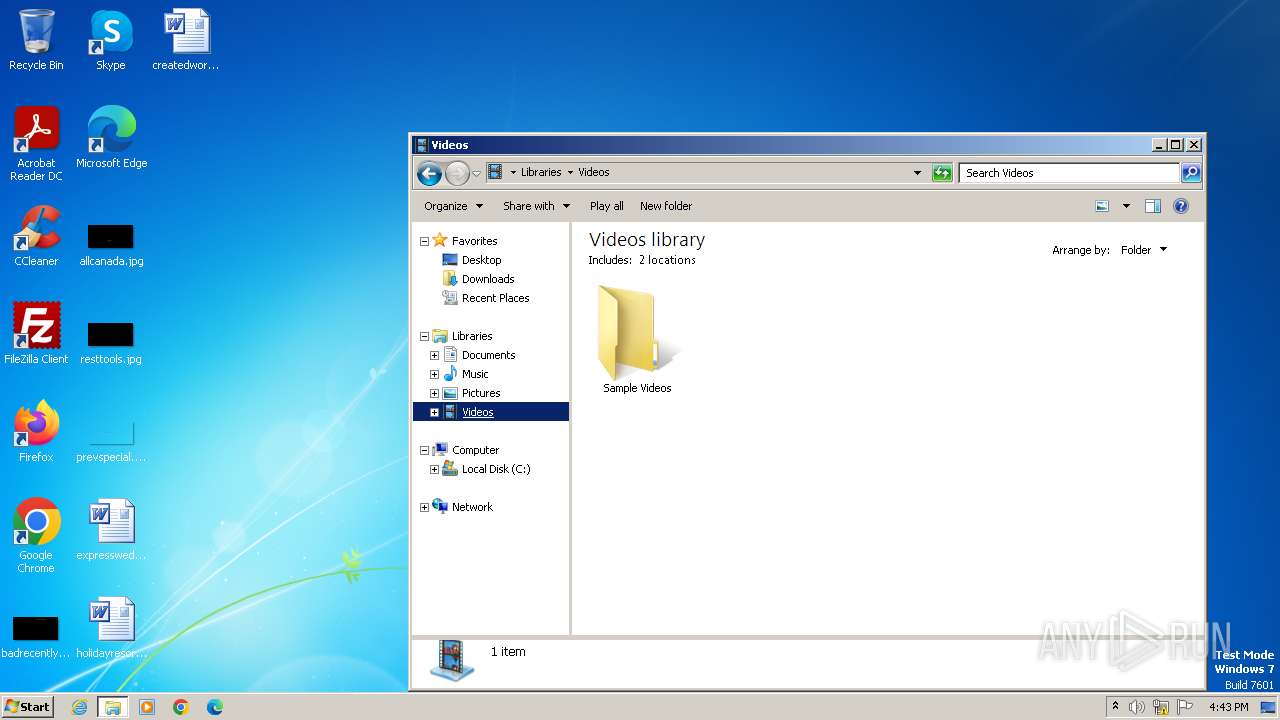Click the 2 locations link
1280x720 pixels.
(667, 260)
